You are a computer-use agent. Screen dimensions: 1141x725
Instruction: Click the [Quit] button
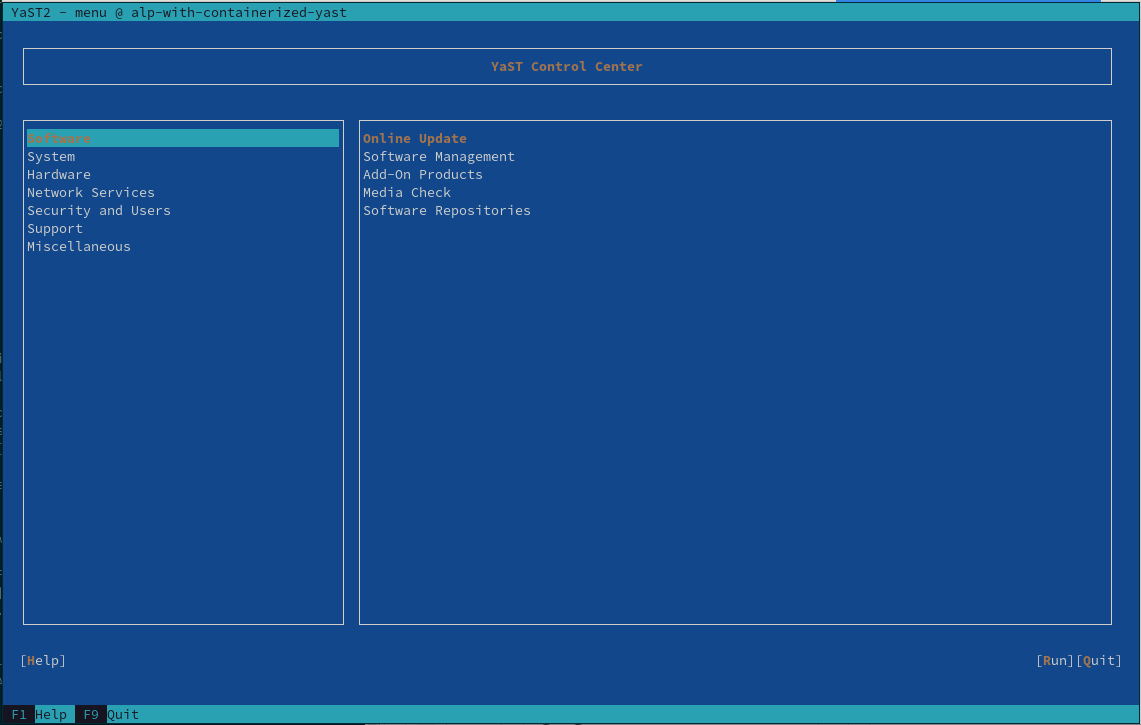[1099, 660]
